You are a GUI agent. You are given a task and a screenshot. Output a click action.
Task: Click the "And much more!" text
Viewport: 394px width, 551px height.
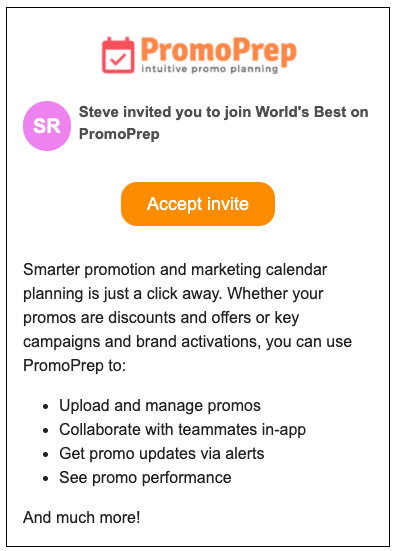(x=82, y=517)
